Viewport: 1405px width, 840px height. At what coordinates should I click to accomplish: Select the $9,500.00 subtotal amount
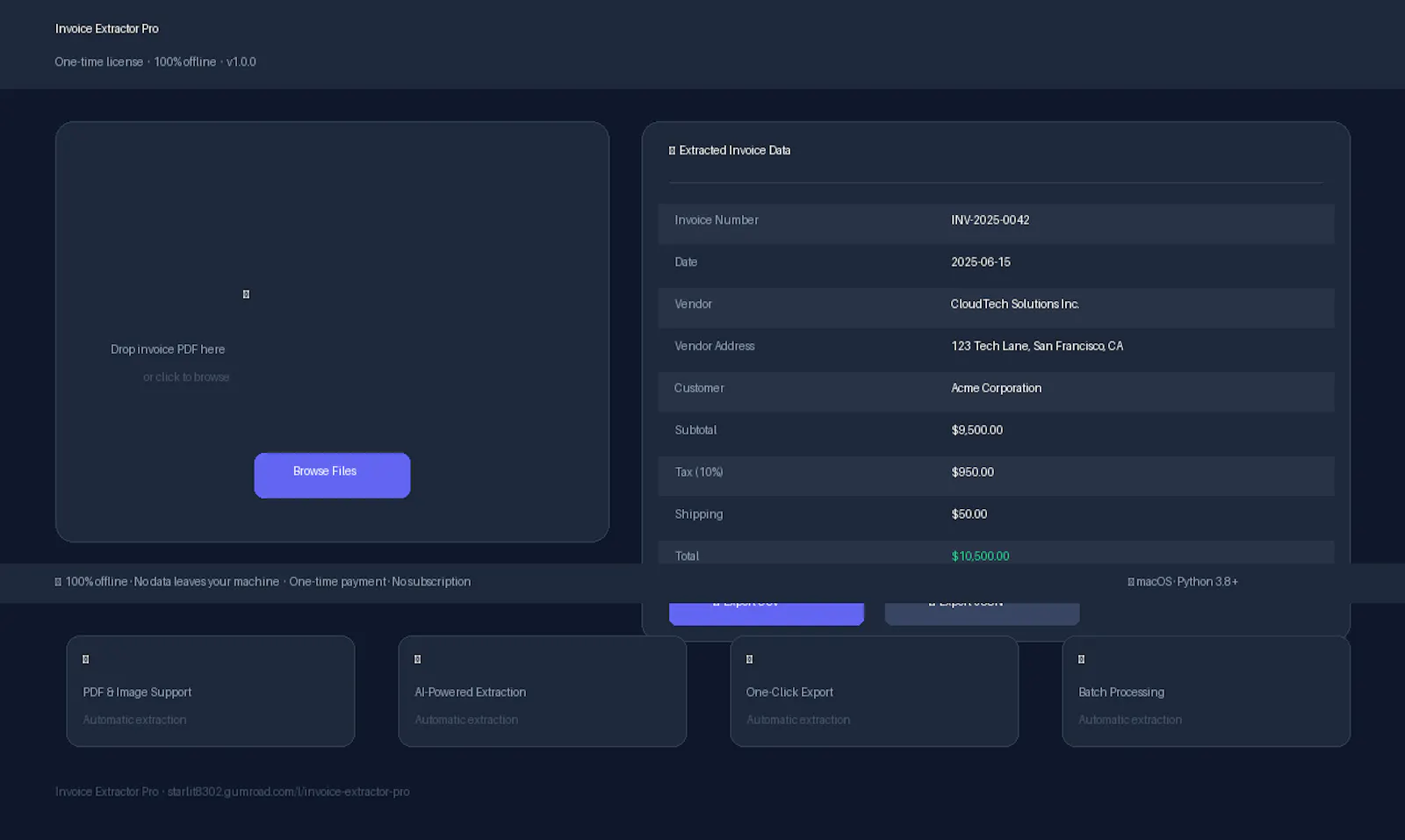coord(977,430)
